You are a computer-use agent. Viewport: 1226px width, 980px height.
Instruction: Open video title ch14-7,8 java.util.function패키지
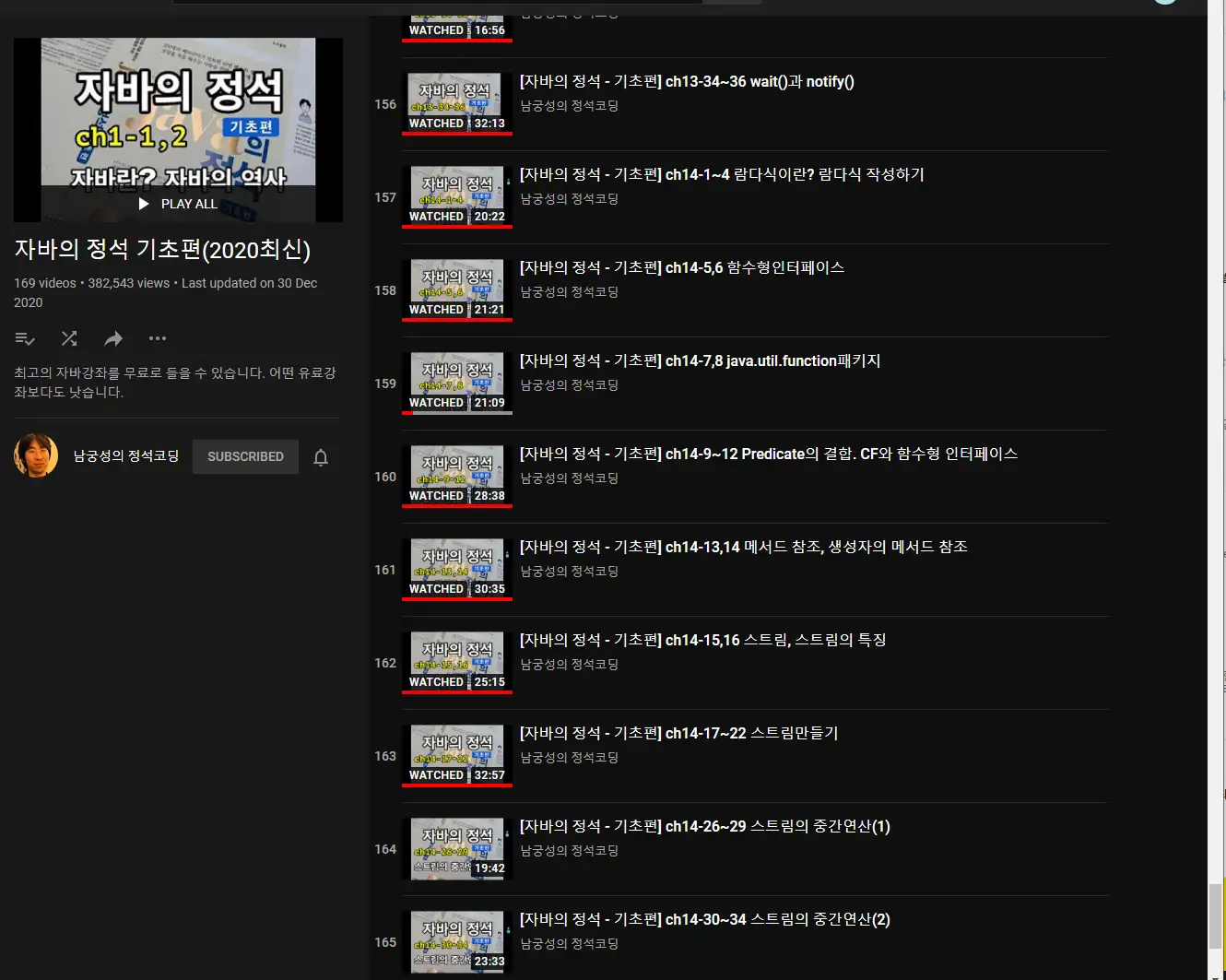701,360
